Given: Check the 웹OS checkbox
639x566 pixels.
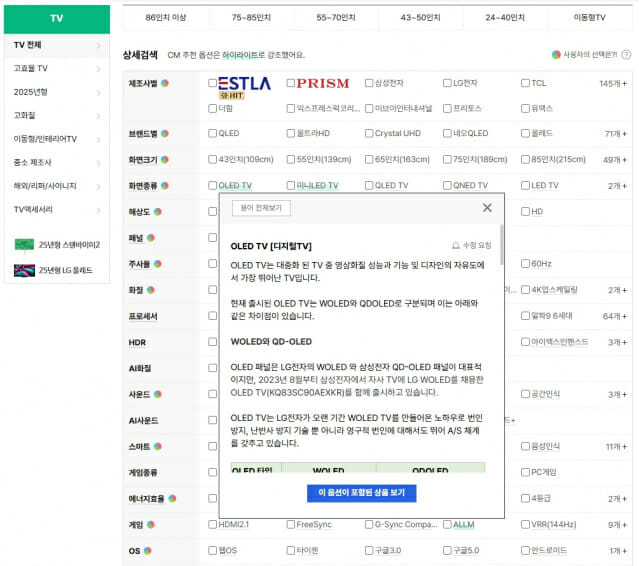Looking at the screenshot, I should click(x=212, y=551).
